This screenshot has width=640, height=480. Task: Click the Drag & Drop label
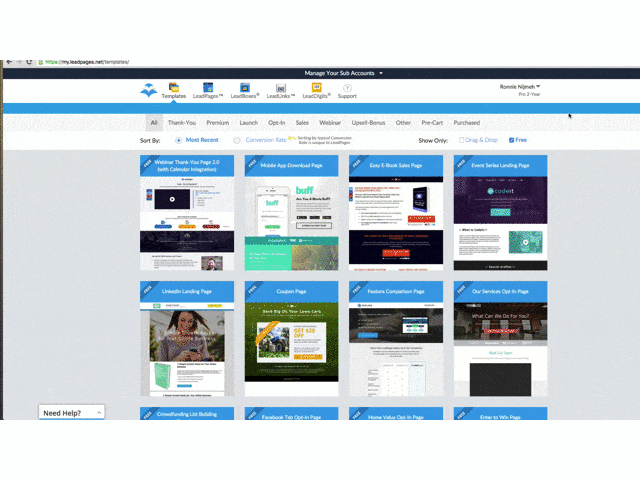tap(482, 140)
